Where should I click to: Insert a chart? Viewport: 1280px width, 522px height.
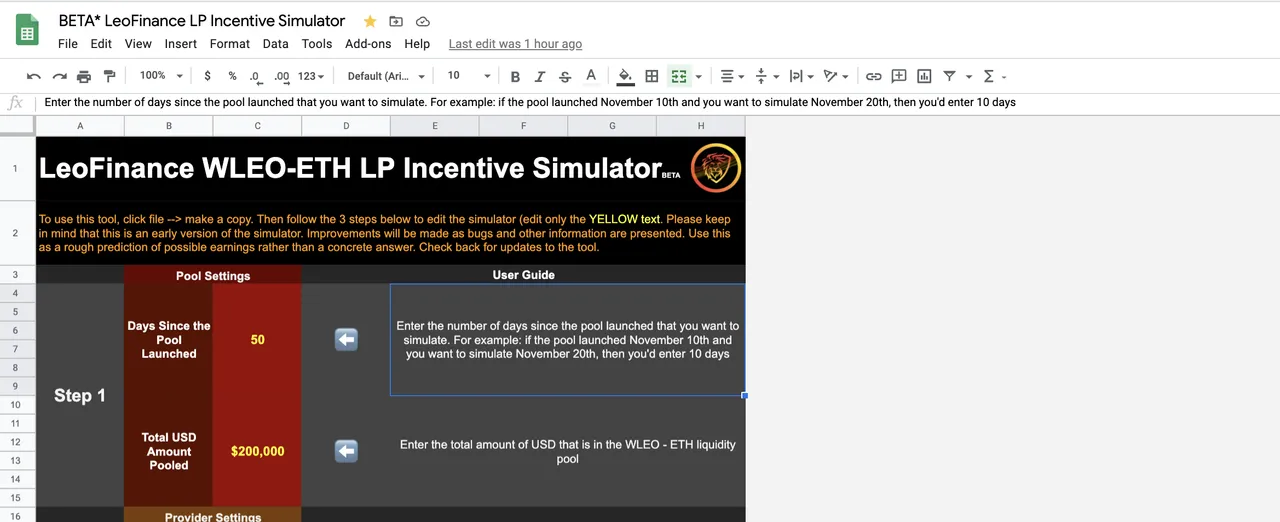click(x=924, y=76)
